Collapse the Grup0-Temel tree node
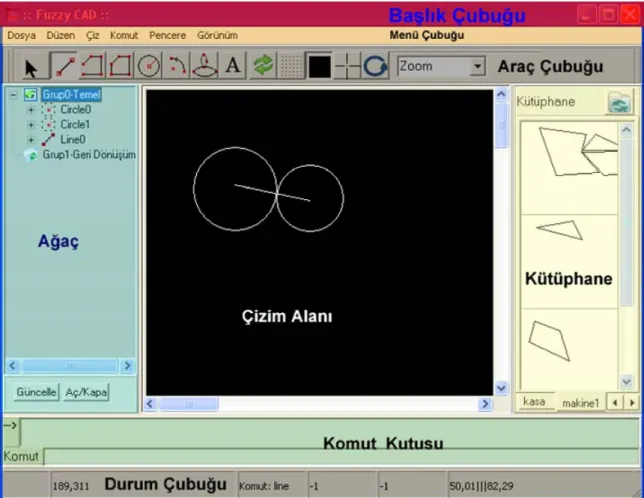The width and height of the screenshot is (644, 498). coord(14,95)
